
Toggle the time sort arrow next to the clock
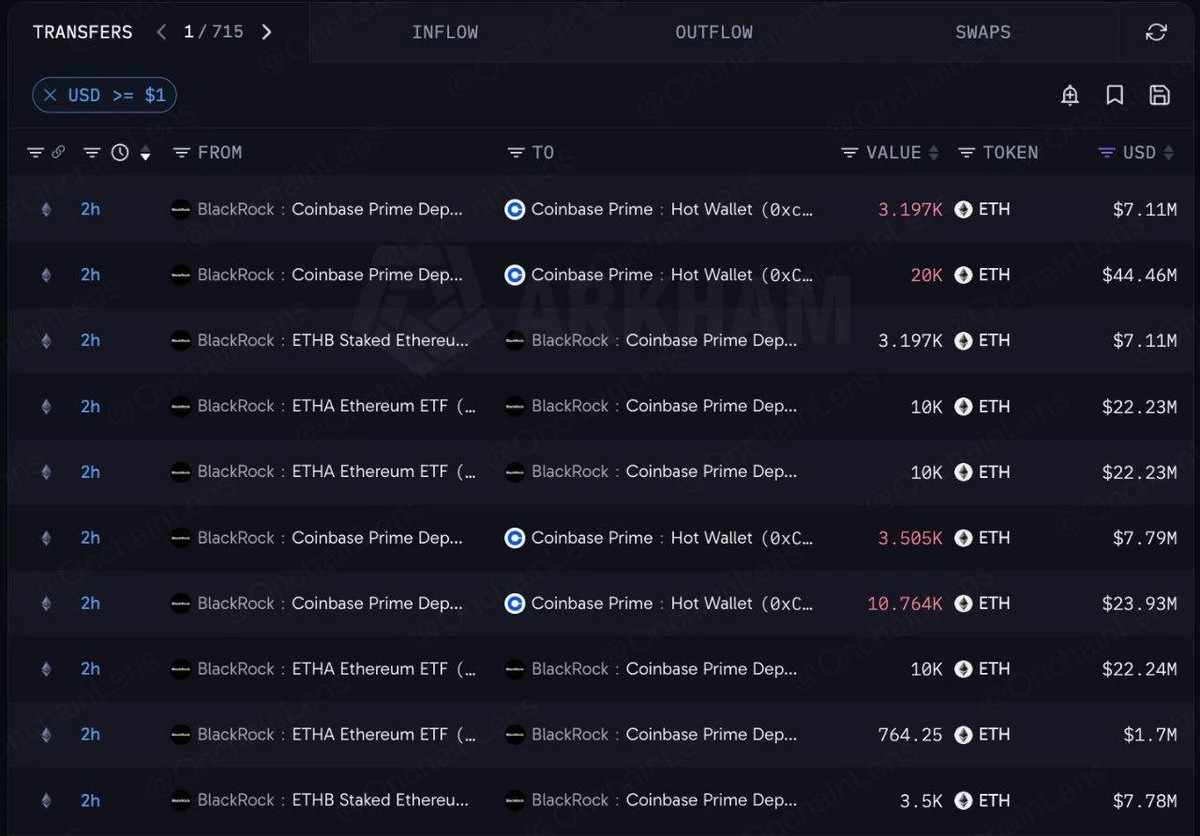(146, 154)
